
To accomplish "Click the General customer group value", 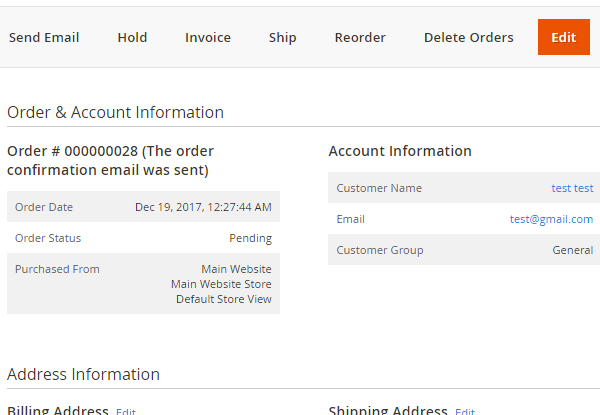I will pyautogui.click(x=572, y=250).
